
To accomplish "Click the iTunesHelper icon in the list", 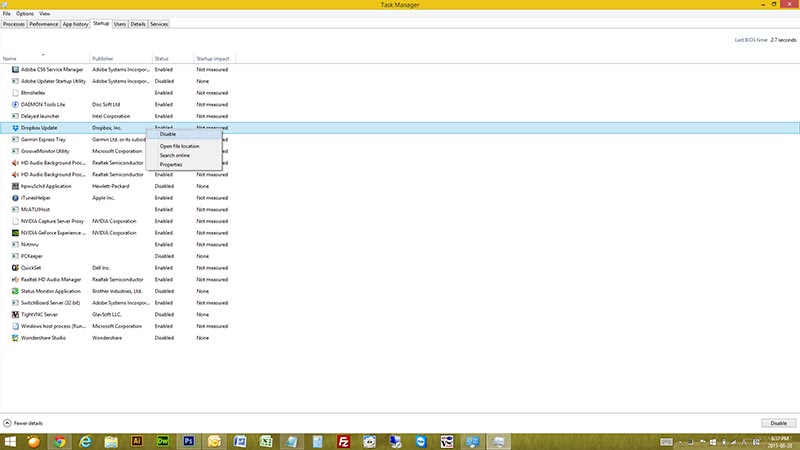I will [15, 198].
